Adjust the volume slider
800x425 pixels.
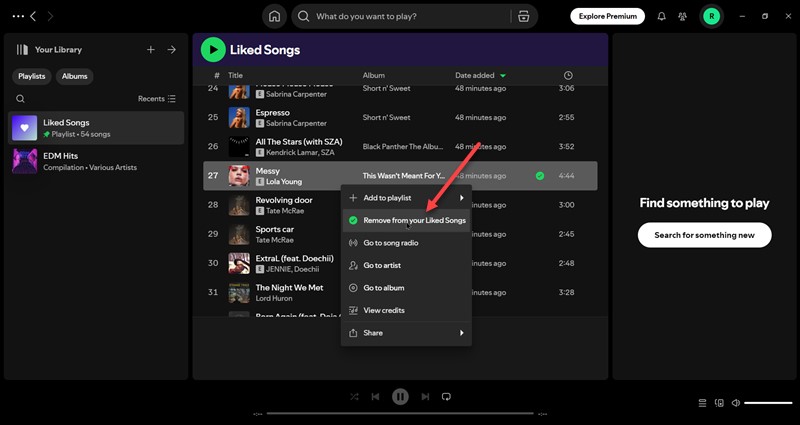point(768,403)
